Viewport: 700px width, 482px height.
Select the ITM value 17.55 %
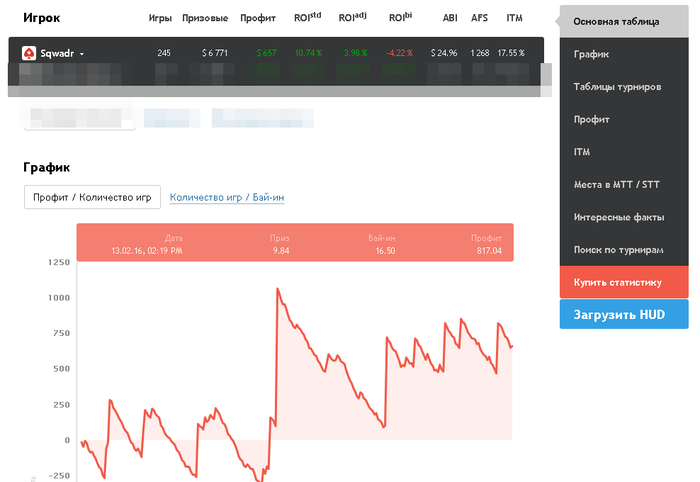[x=511, y=53]
